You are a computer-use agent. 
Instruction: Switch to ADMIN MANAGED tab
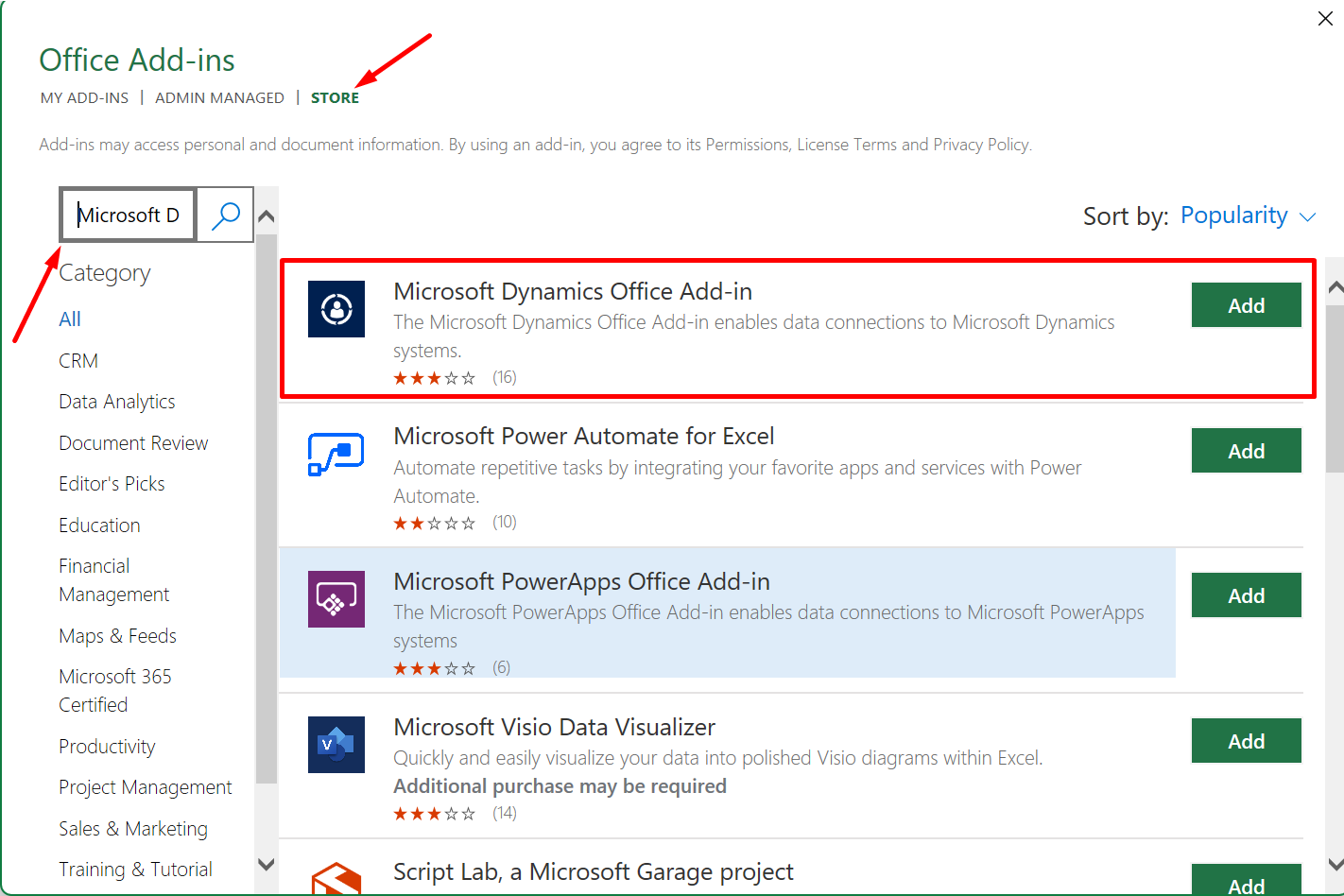pyautogui.click(x=219, y=97)
